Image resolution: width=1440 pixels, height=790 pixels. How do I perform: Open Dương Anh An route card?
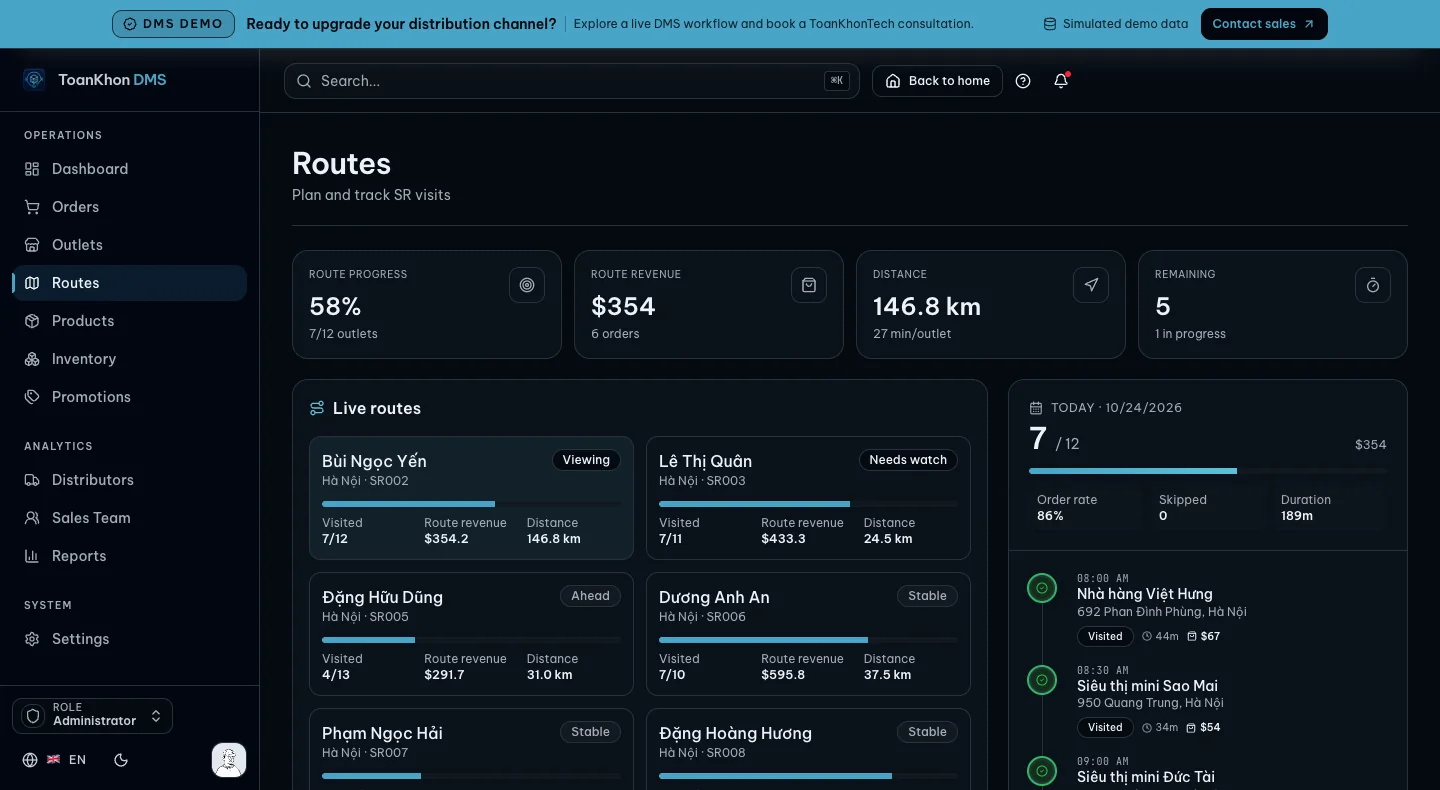808,634
